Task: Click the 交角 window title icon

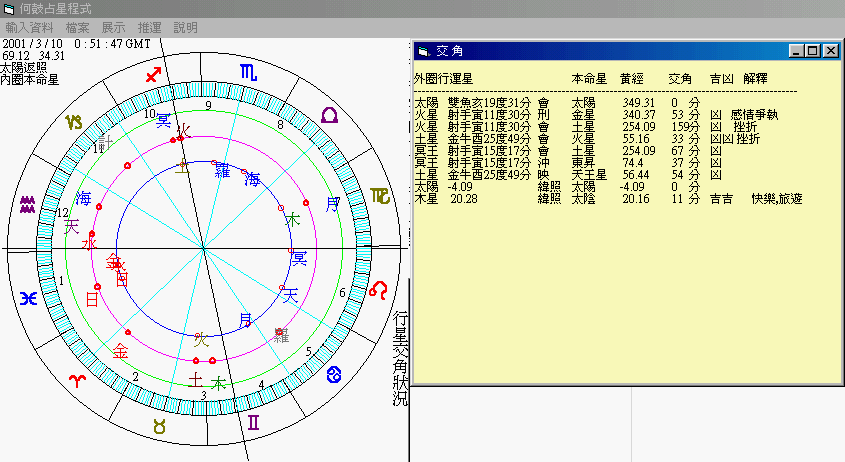Action: 424,51
